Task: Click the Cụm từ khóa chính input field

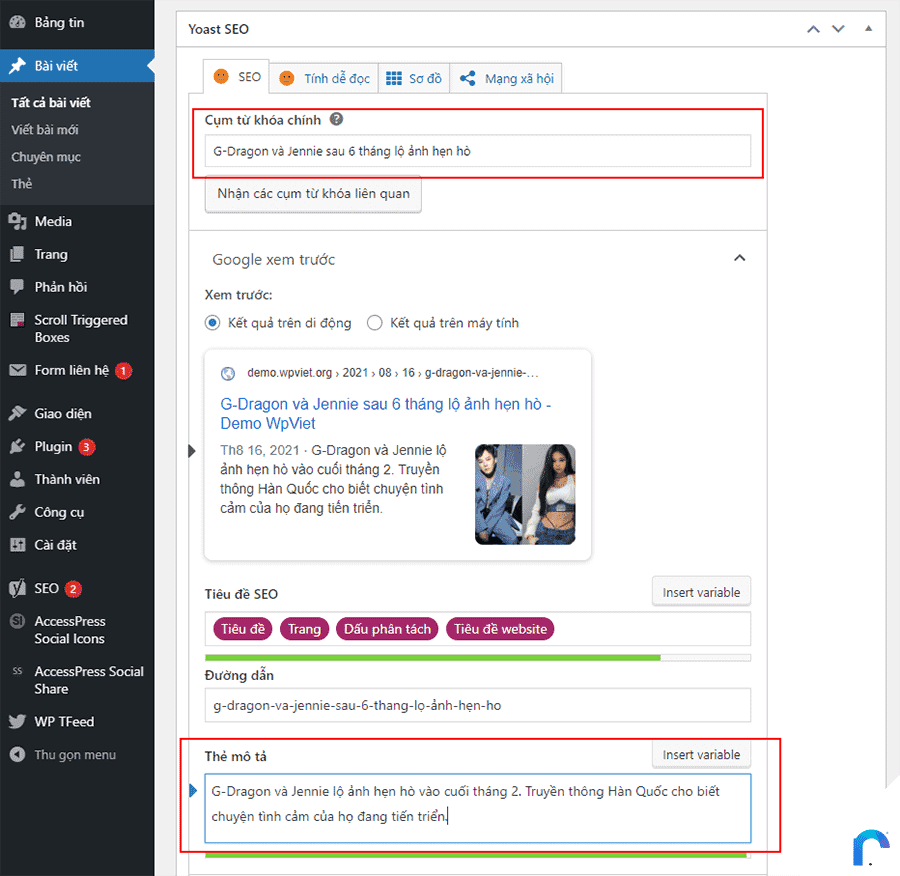Action: click(x=478, y=151)
